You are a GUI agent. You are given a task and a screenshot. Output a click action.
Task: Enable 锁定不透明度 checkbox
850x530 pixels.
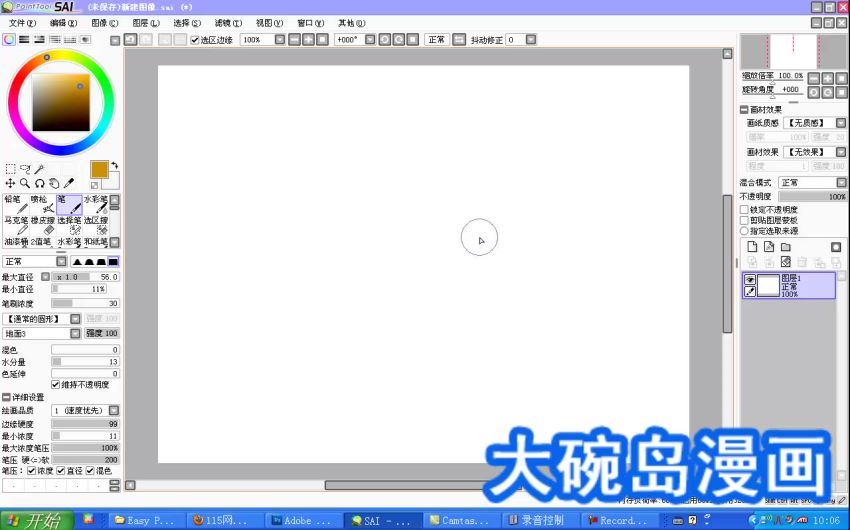744,209
